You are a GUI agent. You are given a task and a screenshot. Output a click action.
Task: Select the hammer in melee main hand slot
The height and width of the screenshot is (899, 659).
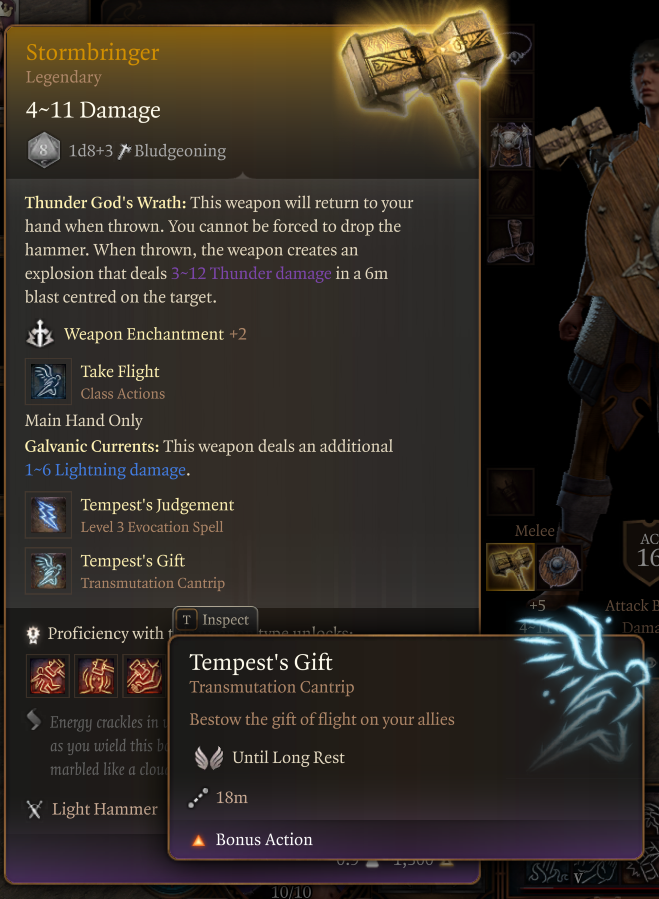pyautogui.click(x=510, y=567)
